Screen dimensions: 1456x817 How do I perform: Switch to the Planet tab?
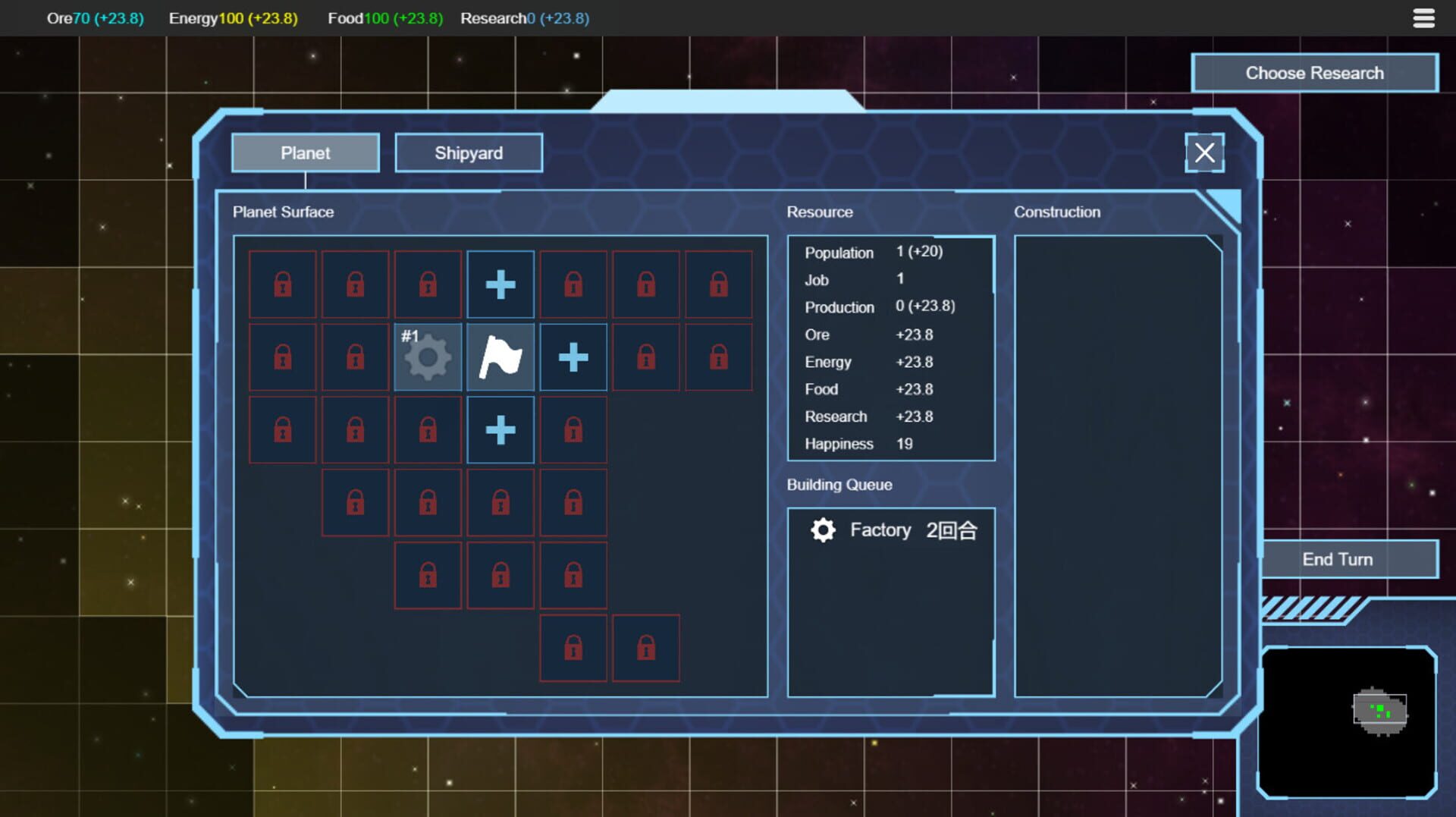pyautogui.click(x=305, y=152)
